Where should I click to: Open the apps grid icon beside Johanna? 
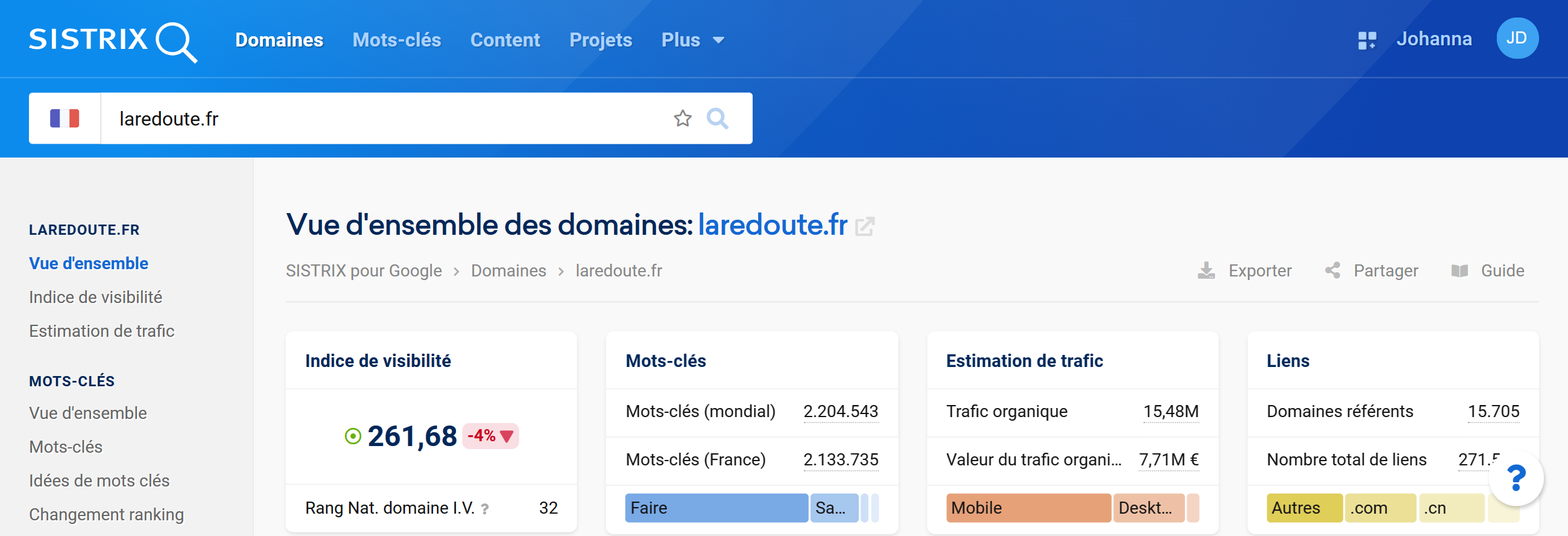1367,40
